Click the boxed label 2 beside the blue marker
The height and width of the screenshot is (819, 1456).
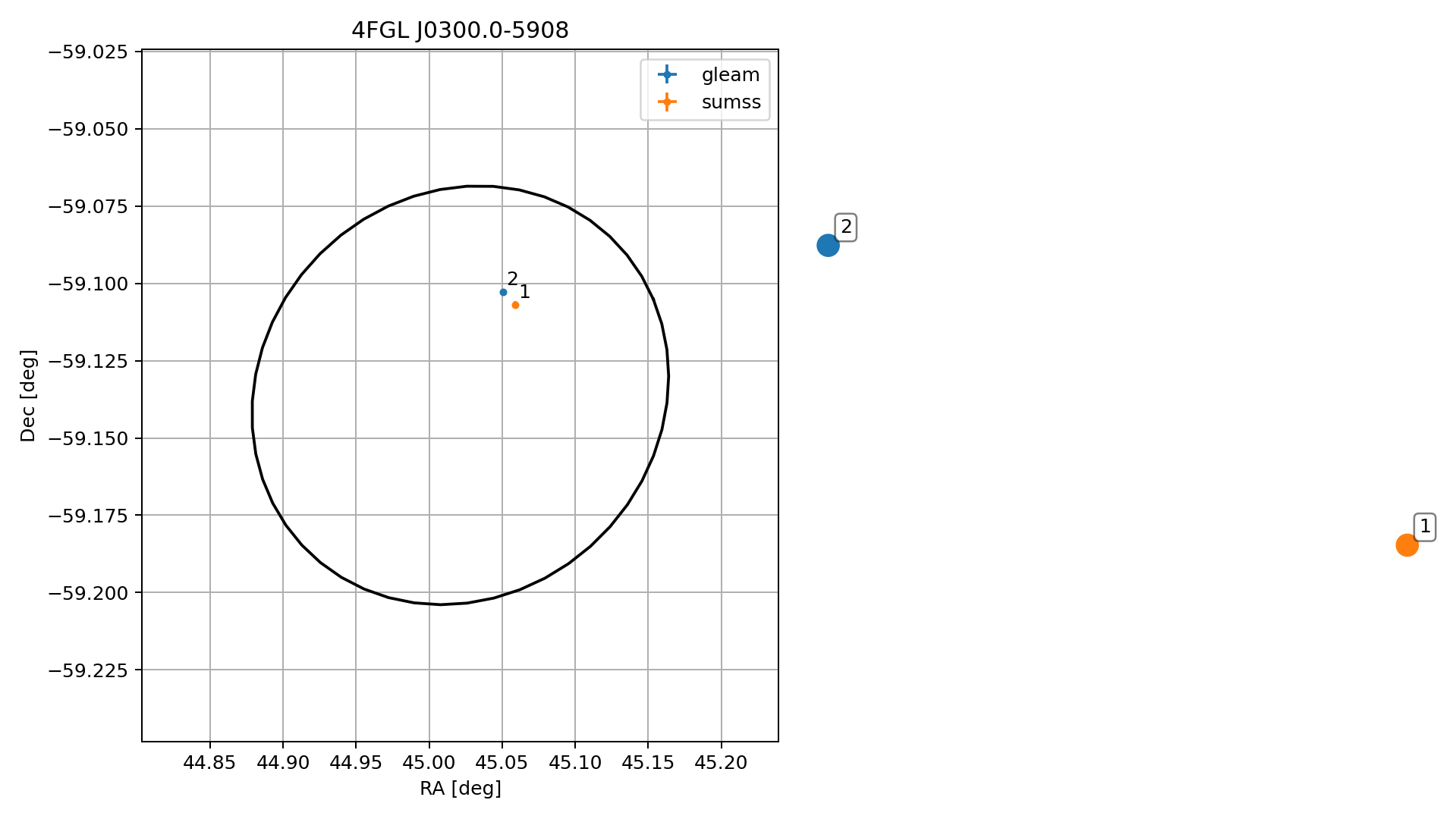[846, 227]
